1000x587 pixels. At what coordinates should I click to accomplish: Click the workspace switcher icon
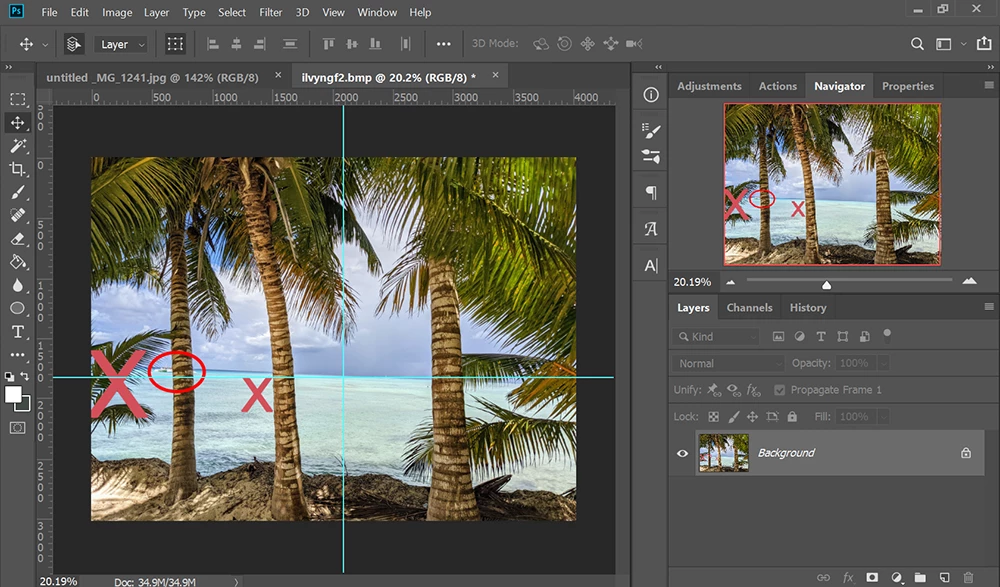[943, 44]
